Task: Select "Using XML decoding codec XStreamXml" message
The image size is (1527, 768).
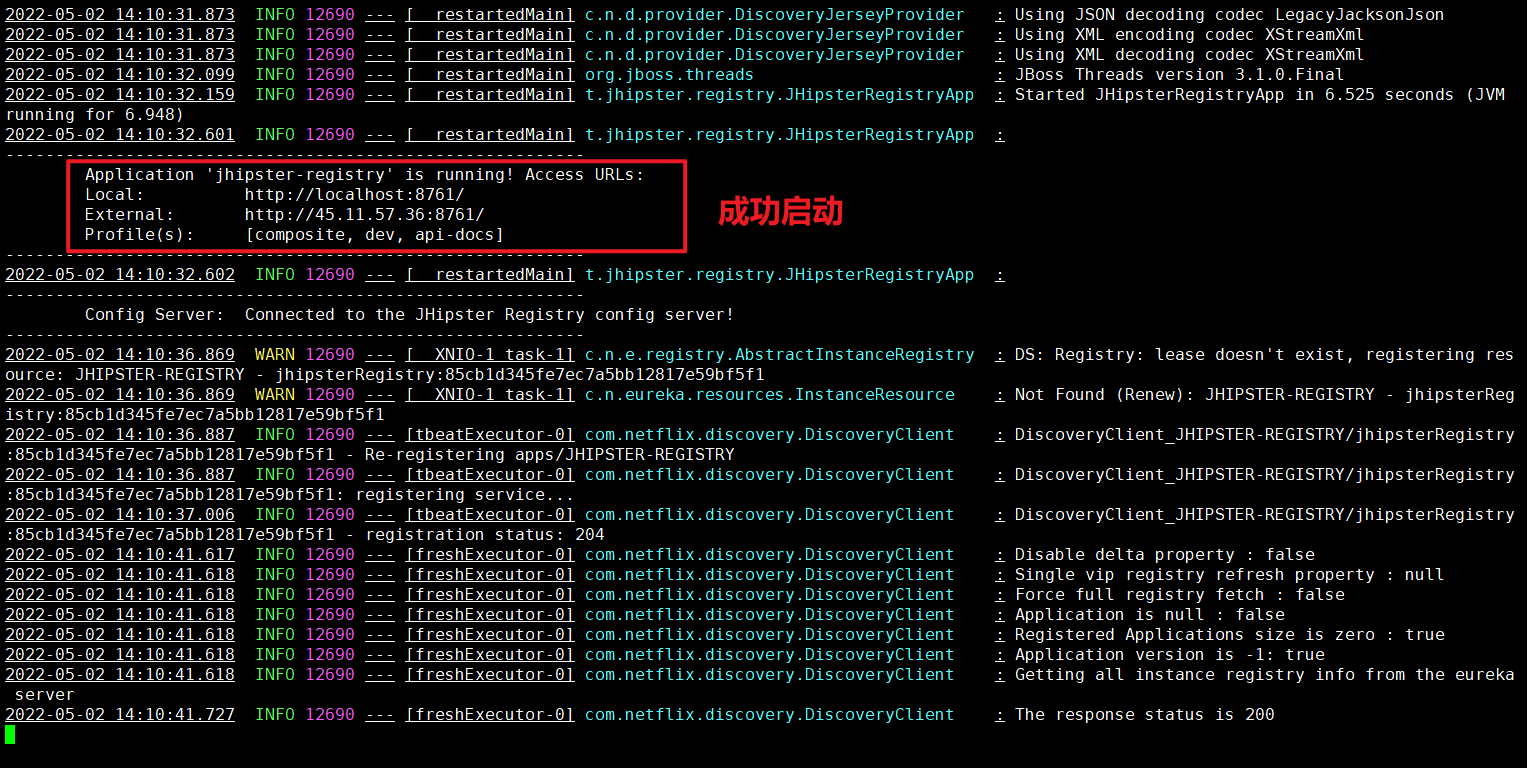Action: coord(1190,54)
